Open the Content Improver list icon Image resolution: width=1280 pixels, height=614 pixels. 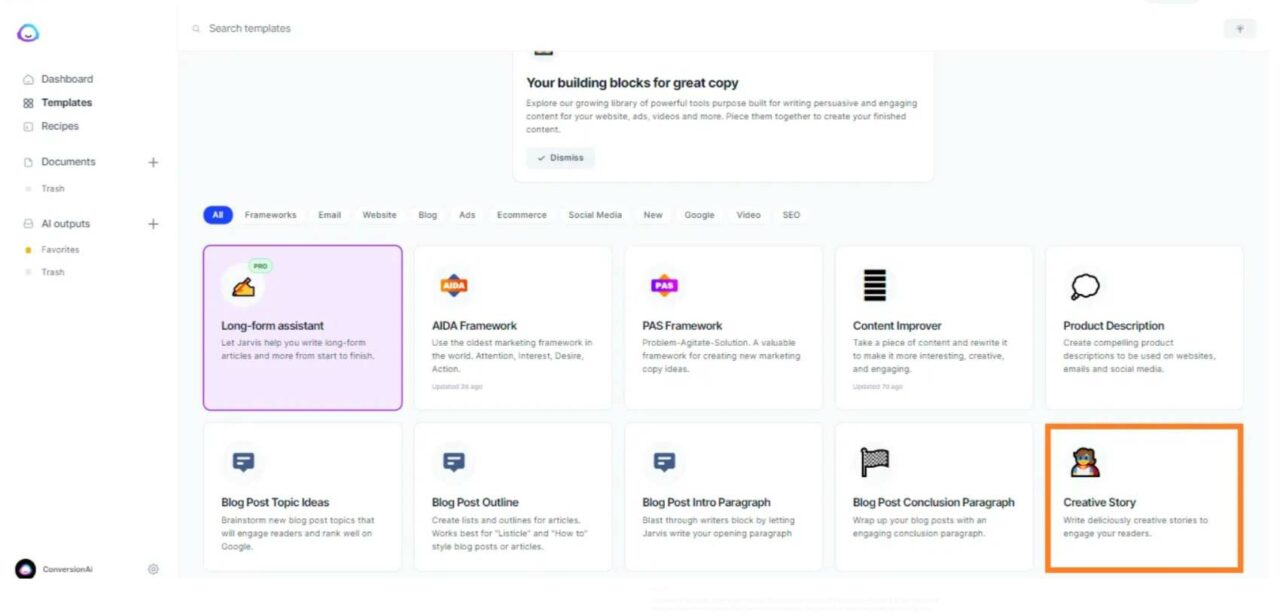click(874, 284)
